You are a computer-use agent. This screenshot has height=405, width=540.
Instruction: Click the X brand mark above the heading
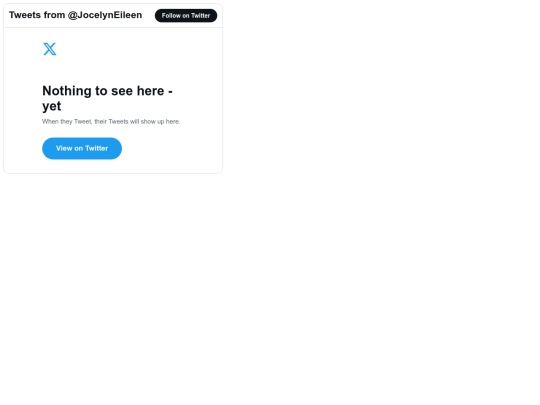pos(50,49)
